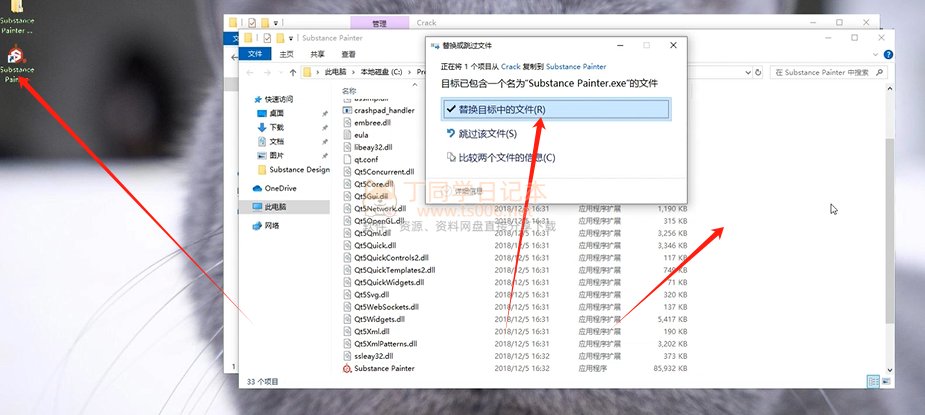This screenshot has width=925, height=415.
Task: Open the address bar history dropdown
Action: click(x=749, y=73)
